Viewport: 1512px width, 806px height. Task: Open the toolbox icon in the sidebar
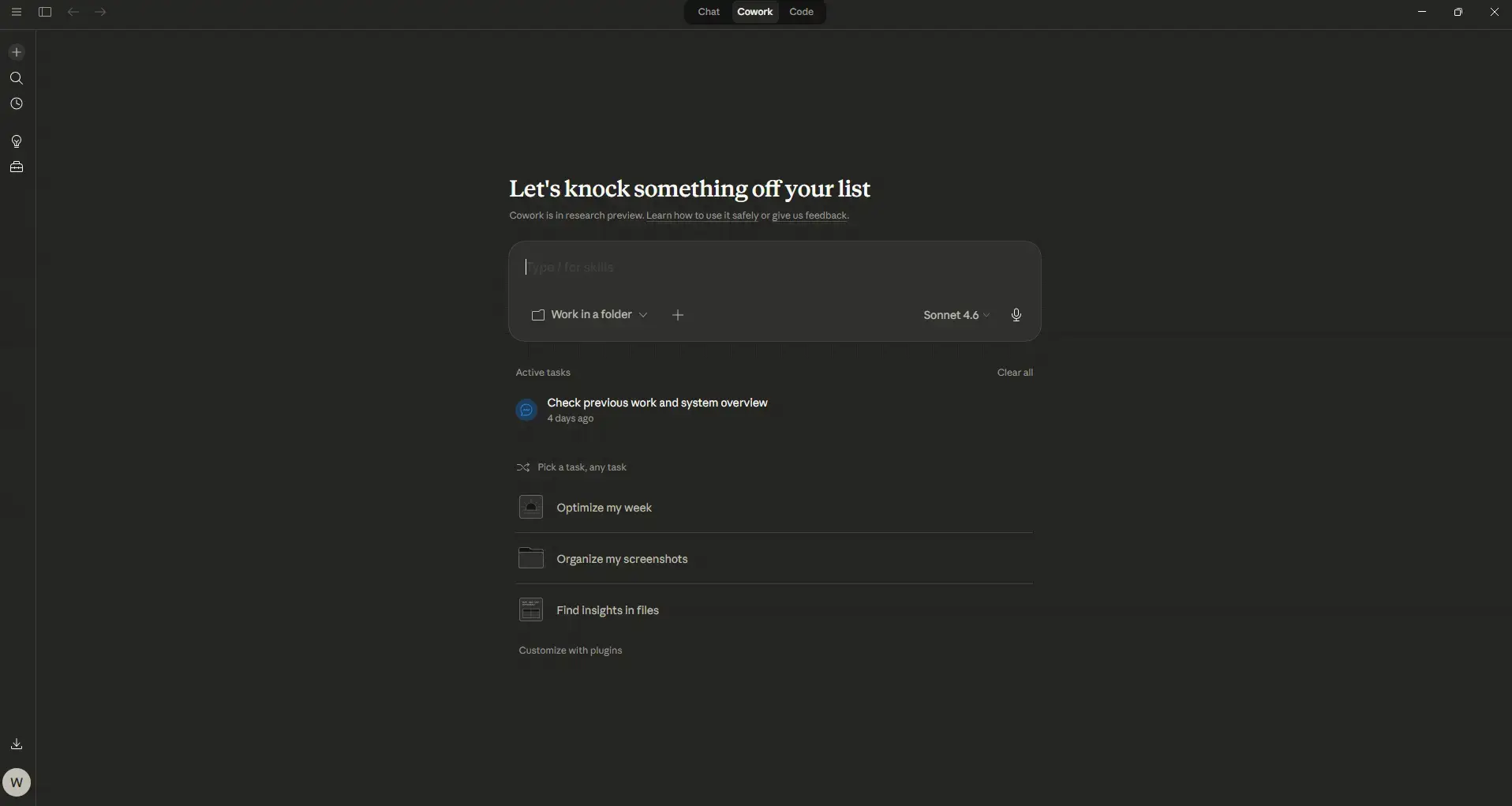(x=17, y=167)
